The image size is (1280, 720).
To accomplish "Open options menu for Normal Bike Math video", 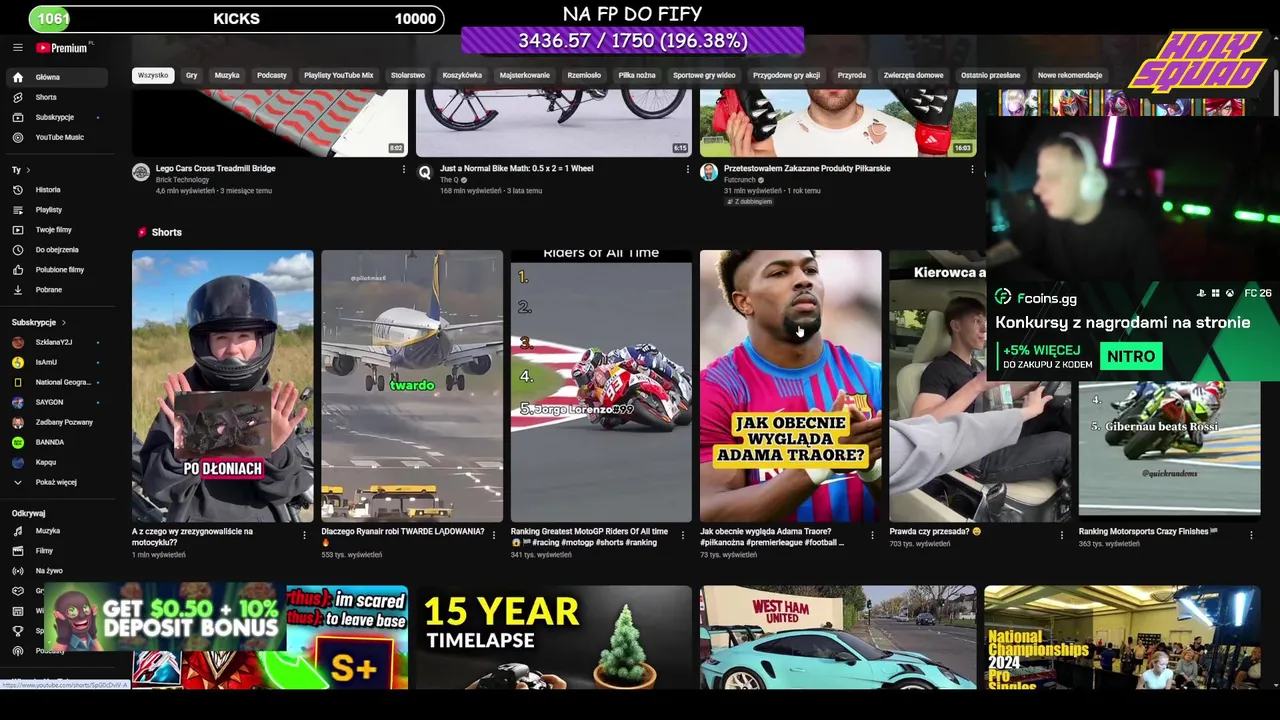I will pyautogui.click(x=688, y=170).
